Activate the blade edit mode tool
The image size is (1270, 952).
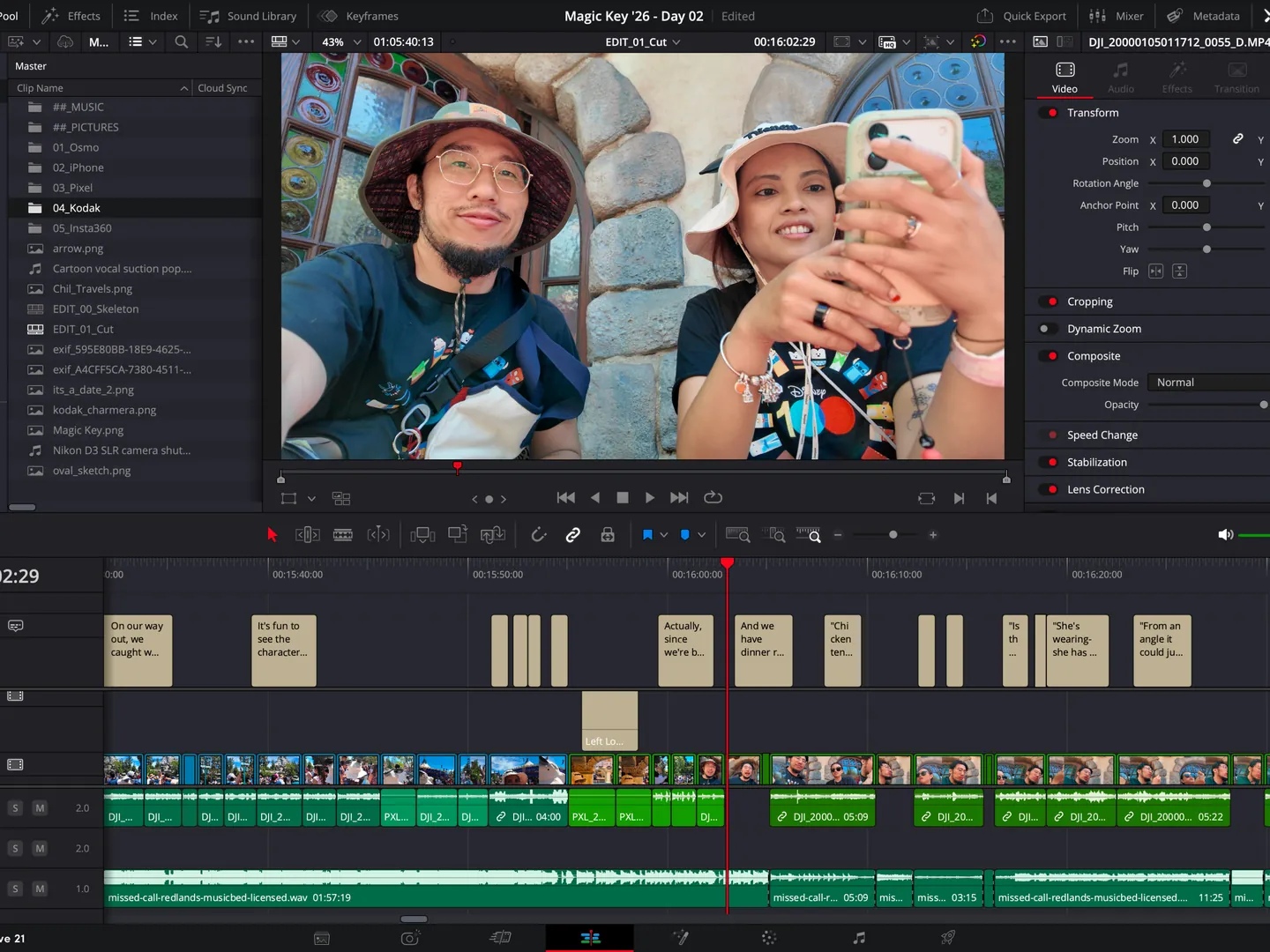coord(343,535)
